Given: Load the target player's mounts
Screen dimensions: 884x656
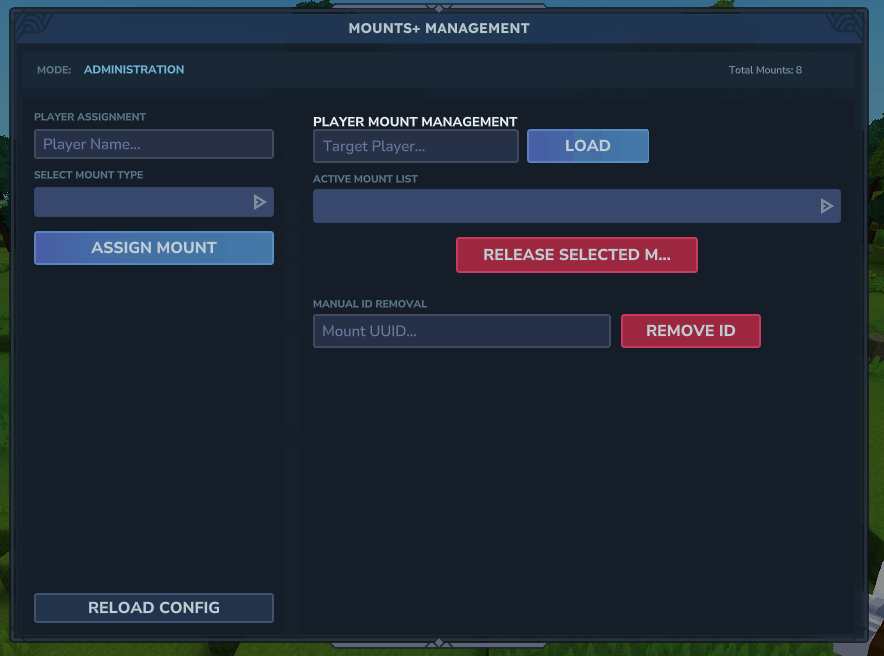Looking at the screenshot, I should (587, 146).
